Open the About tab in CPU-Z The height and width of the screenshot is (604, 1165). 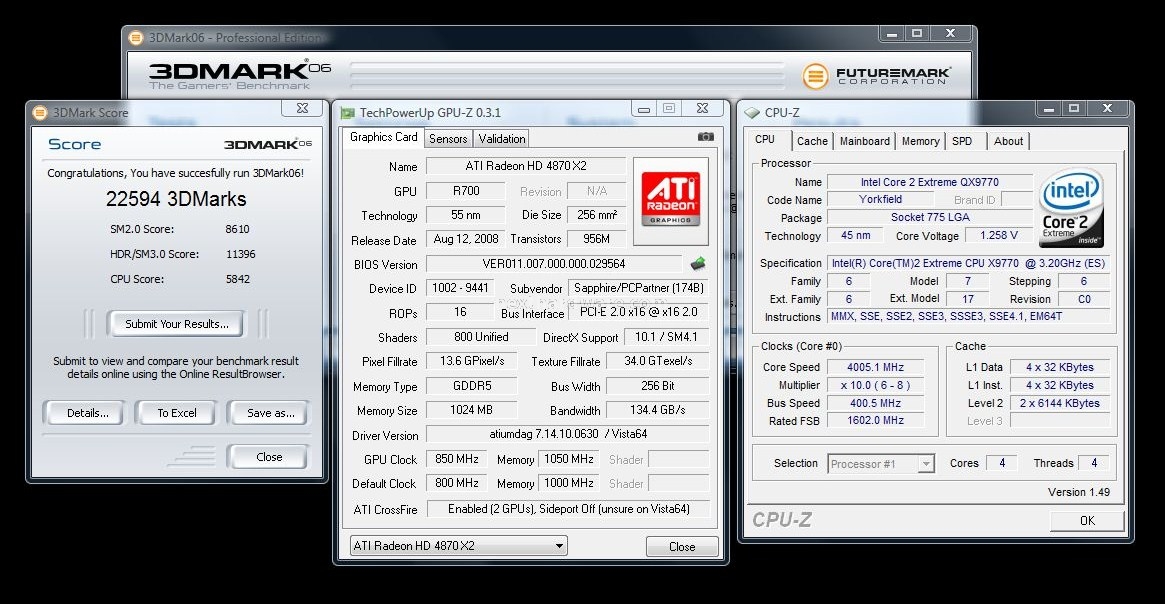tap(1008, 141)
